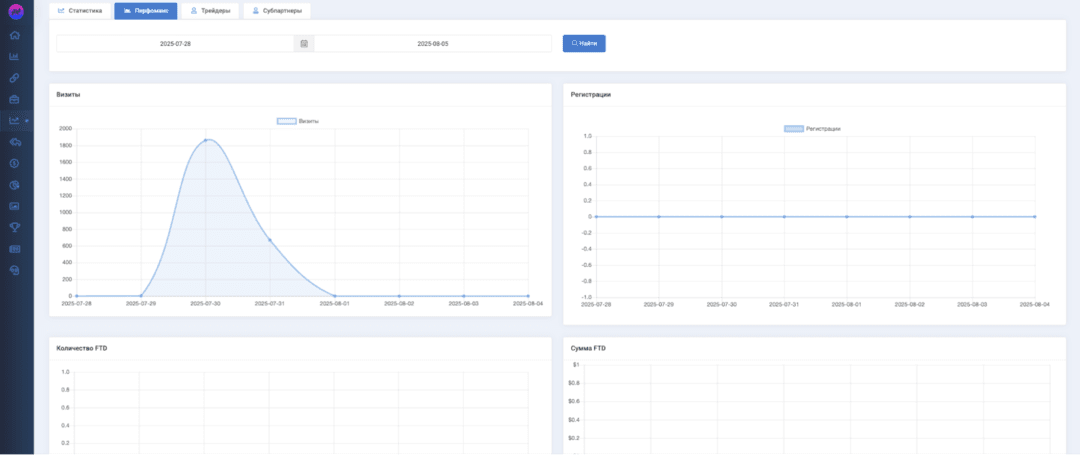Open the news card icon in sidebar
The width and height of the screenshot is (1080, 455).
pos(14,248)
